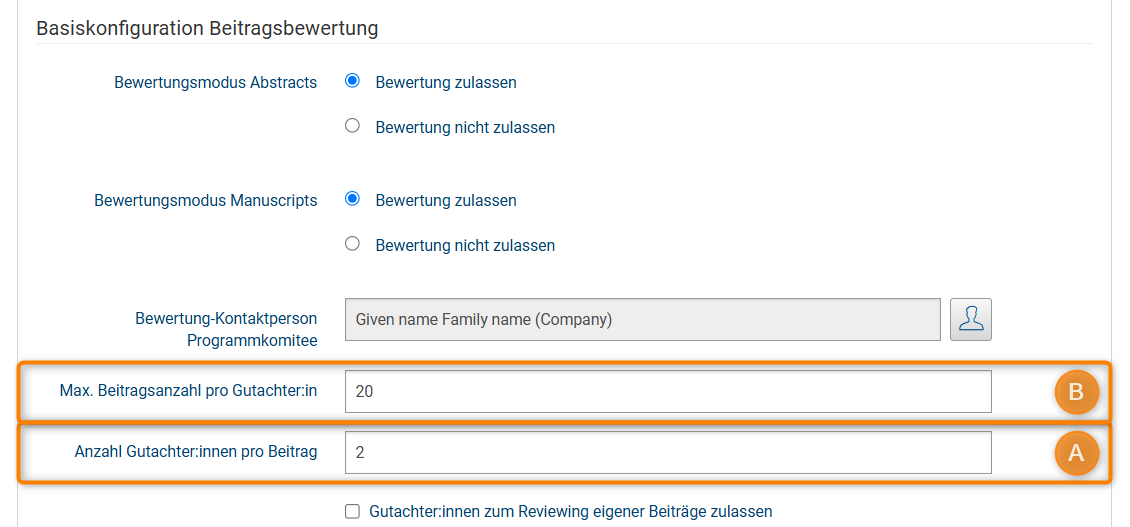Click the Bewertung-Kontaktperson name field
This screenshot has height=527, width=1130.
(642, 320)
